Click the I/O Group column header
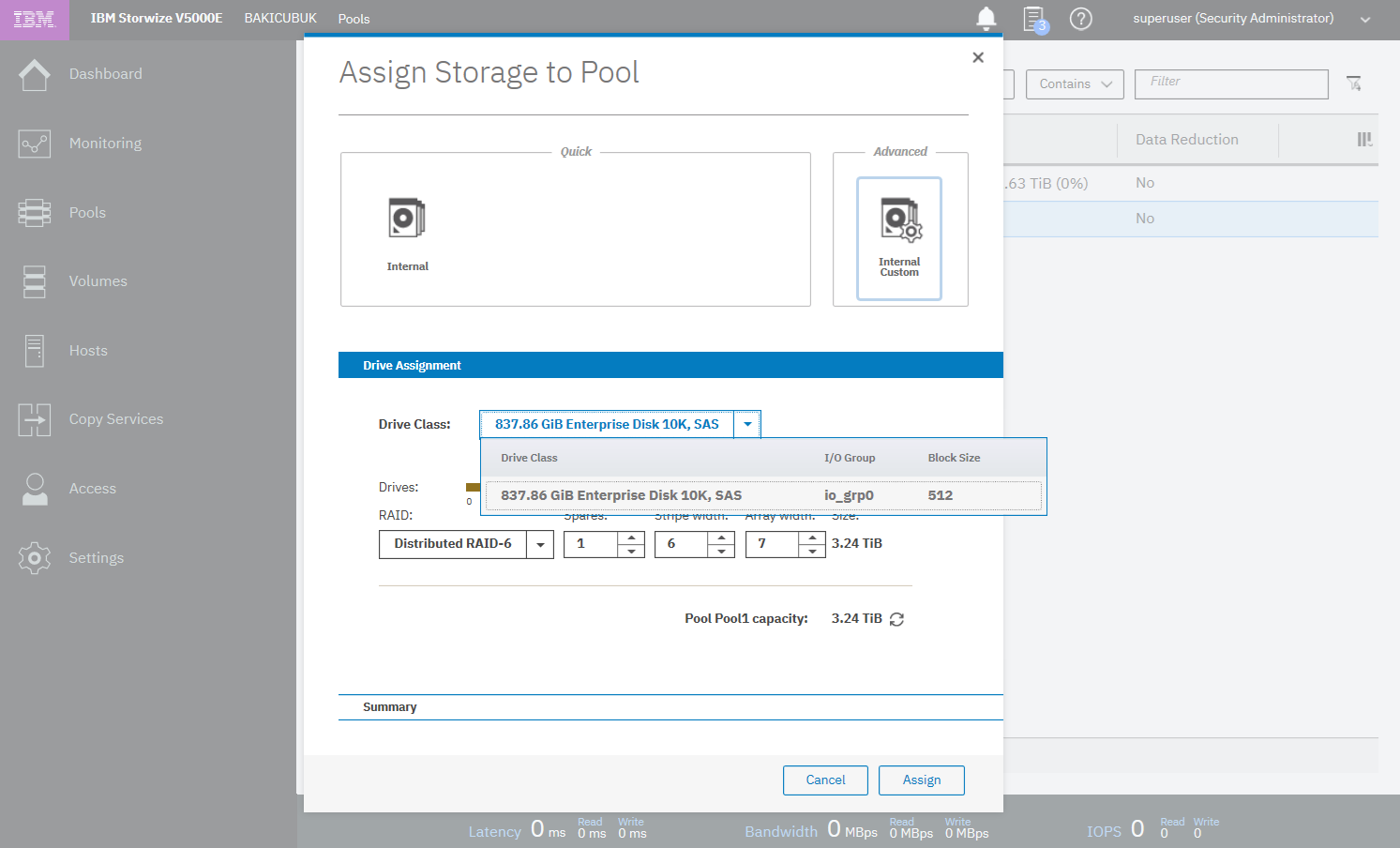 pos(850,458)
